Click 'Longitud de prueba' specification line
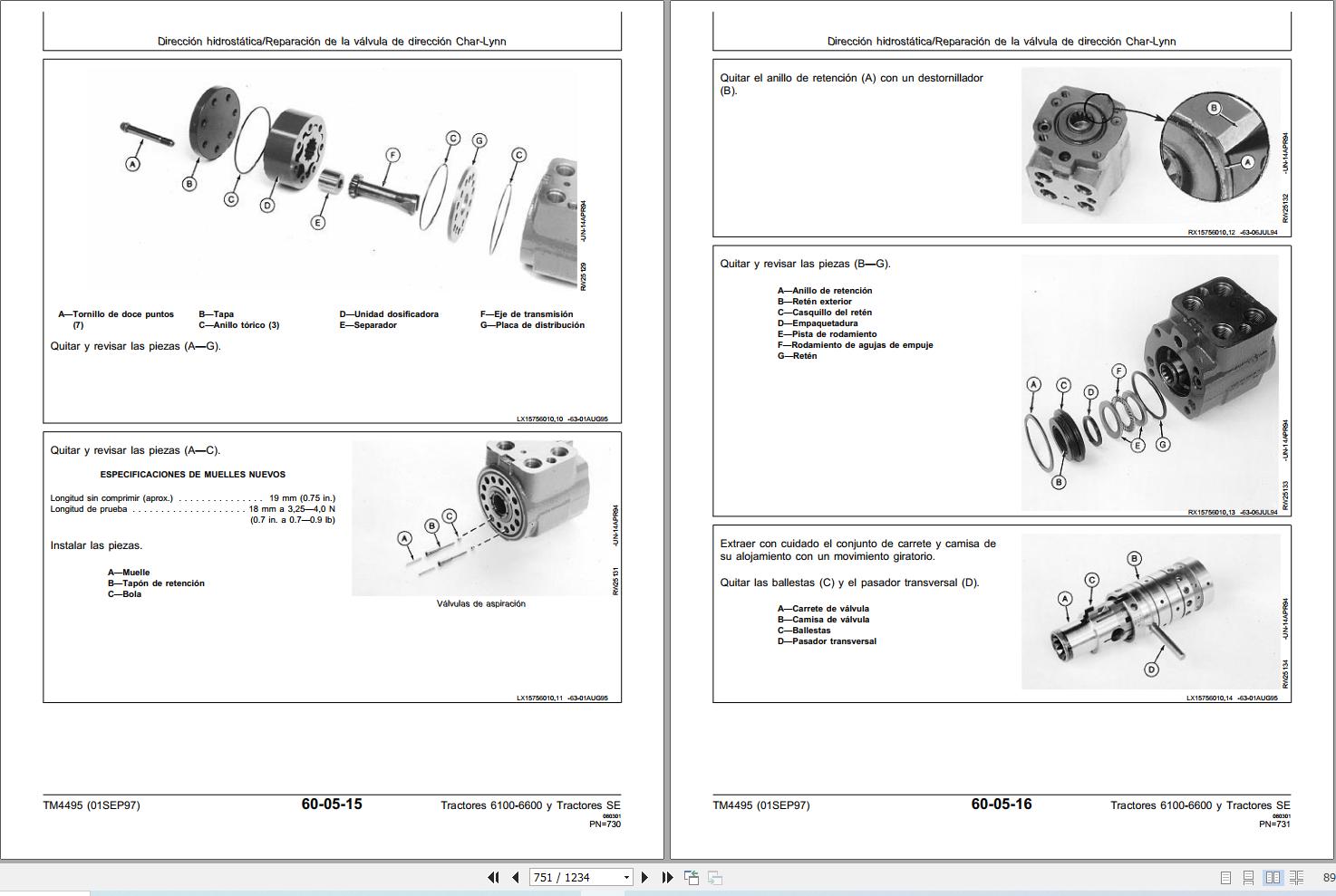This screenshot has height=896, width=1336. pos(192,509)
